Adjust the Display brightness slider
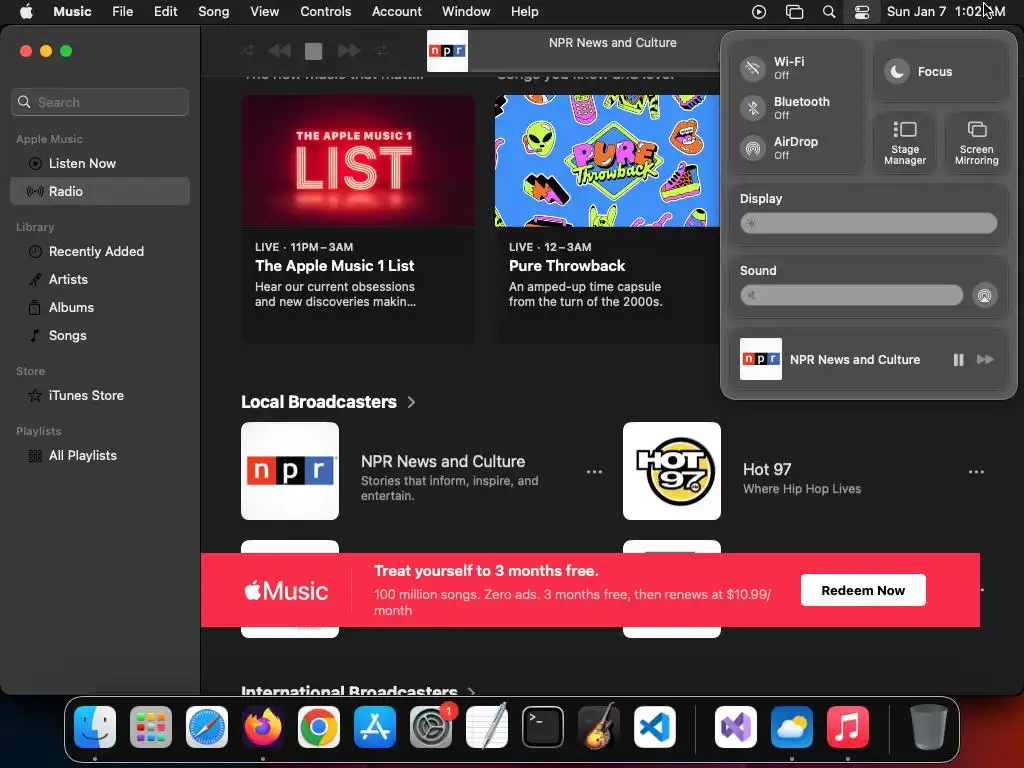Screen dimensions: 1024x768 pyautogui.click(x=869, y=223)
